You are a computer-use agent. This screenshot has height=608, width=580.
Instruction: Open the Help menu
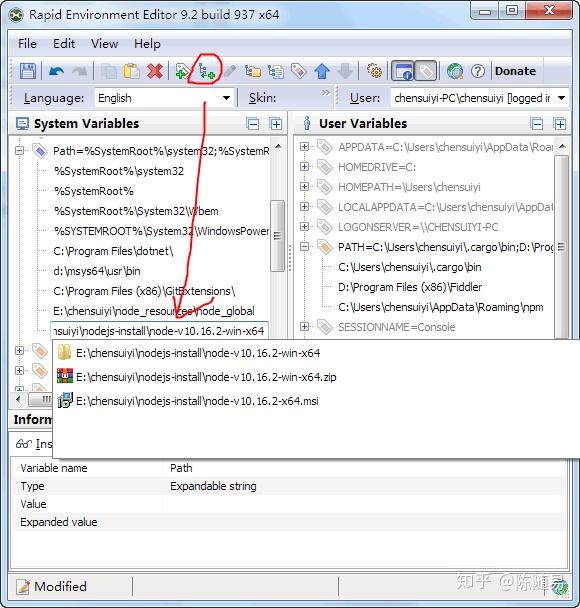147,44
